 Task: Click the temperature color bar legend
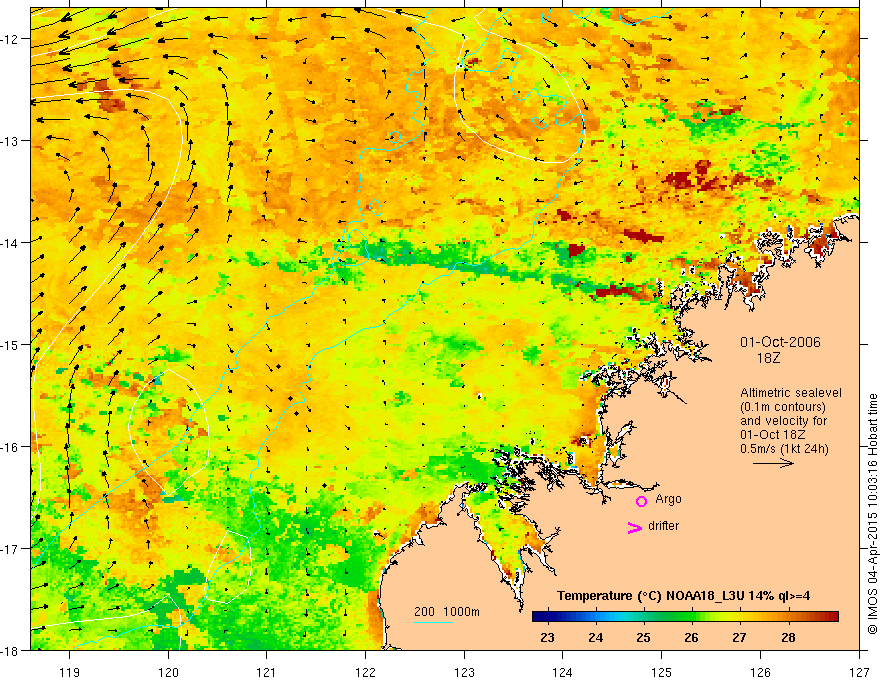pyautogui.click(x=685, y=617)
